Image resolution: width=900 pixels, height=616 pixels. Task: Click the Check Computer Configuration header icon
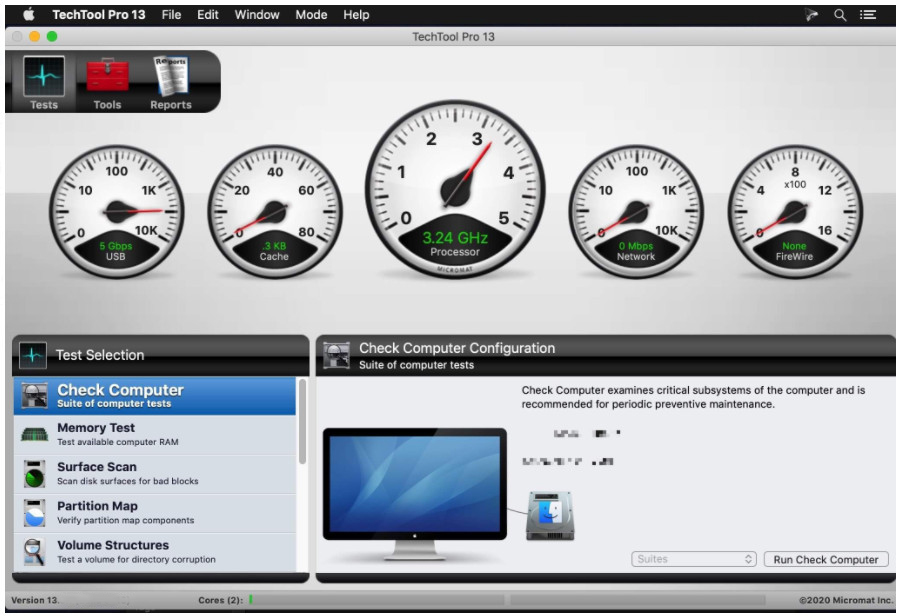336,355
